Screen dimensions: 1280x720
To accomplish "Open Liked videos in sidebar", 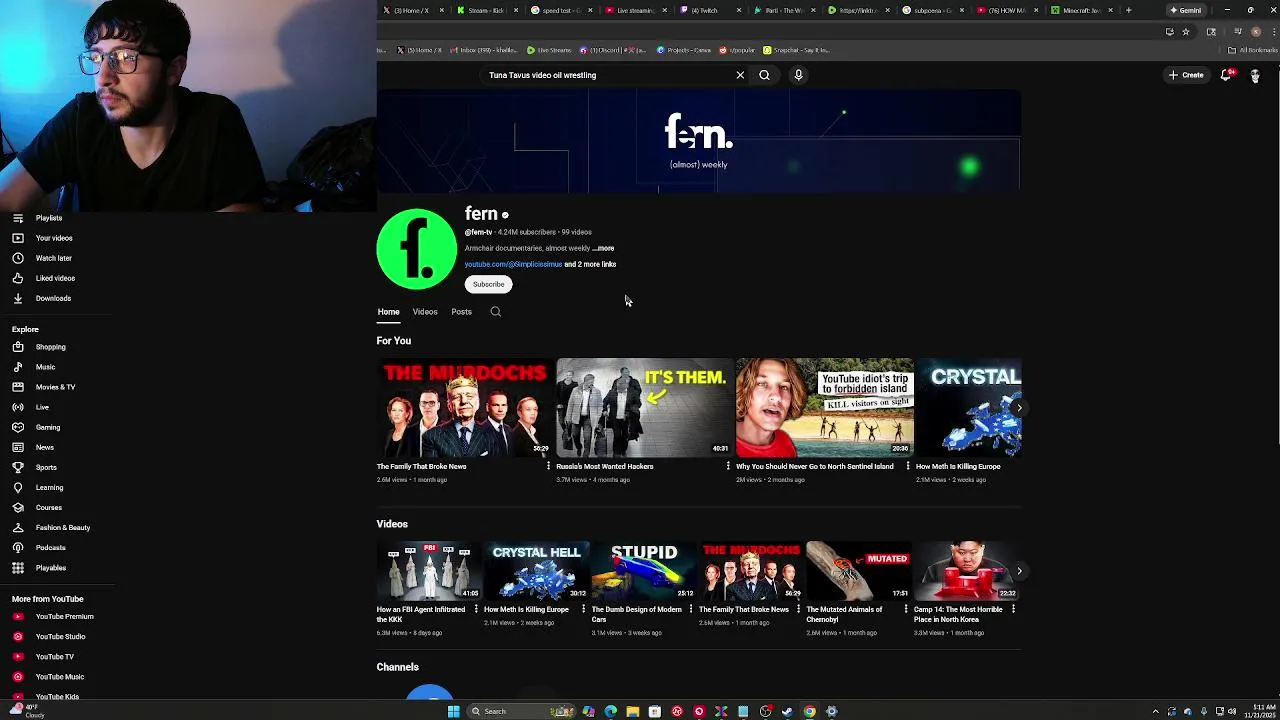I will (x=55, y=278).
